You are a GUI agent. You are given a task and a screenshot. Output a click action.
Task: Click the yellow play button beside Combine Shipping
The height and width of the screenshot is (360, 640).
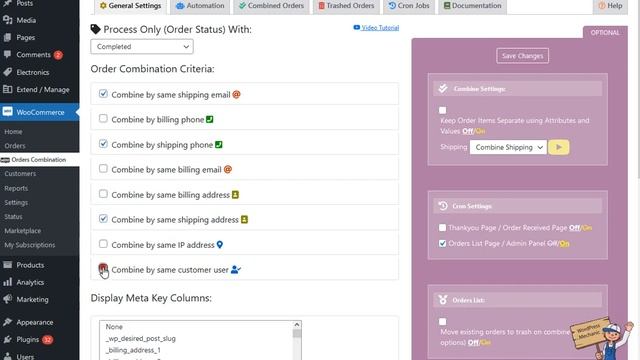pos(559,147)
